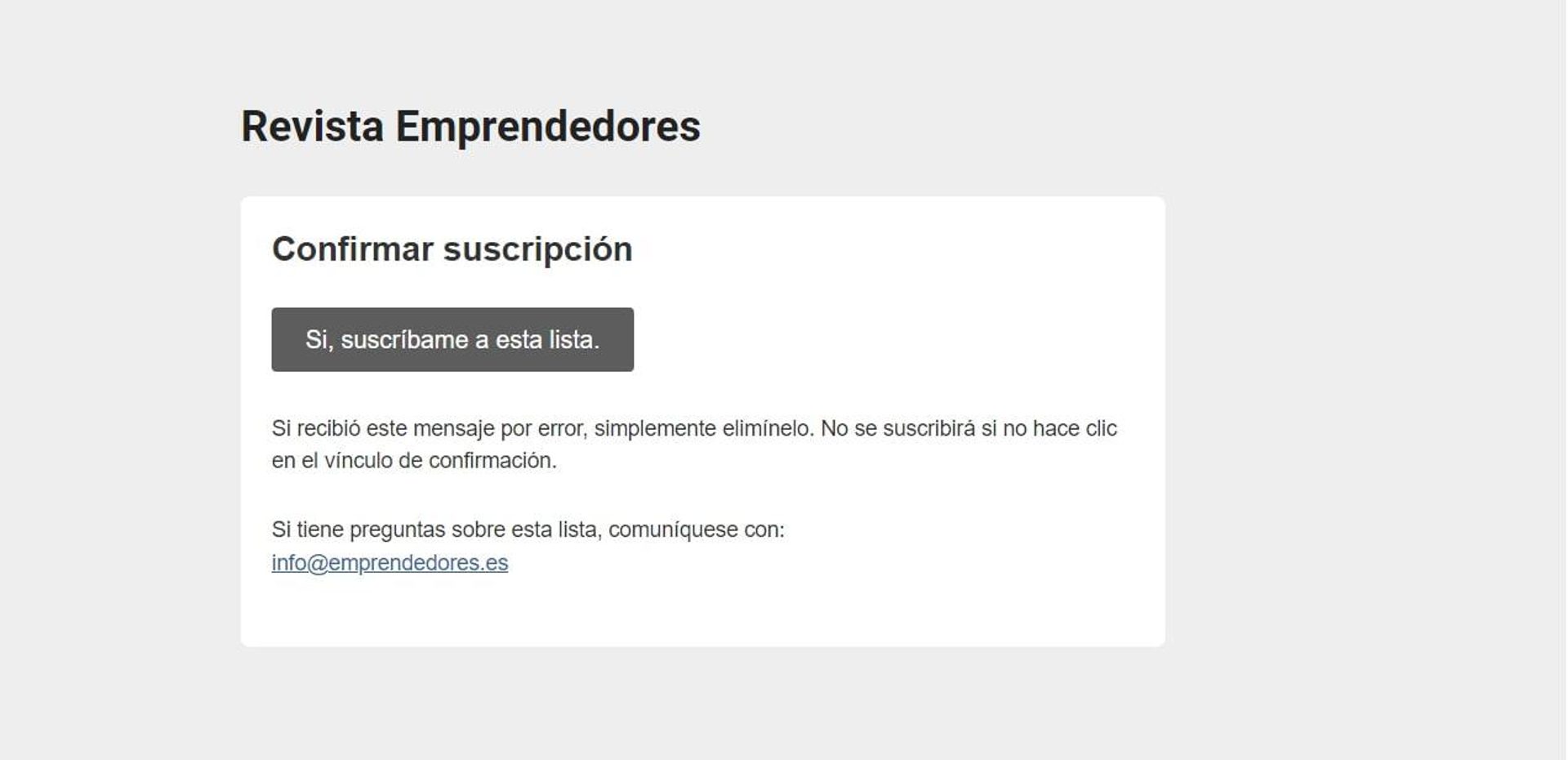Click the words "hace clic" ending the first line
Image resolution: width=1568 pixels, height=760 pixels.
click(1075, 428)
